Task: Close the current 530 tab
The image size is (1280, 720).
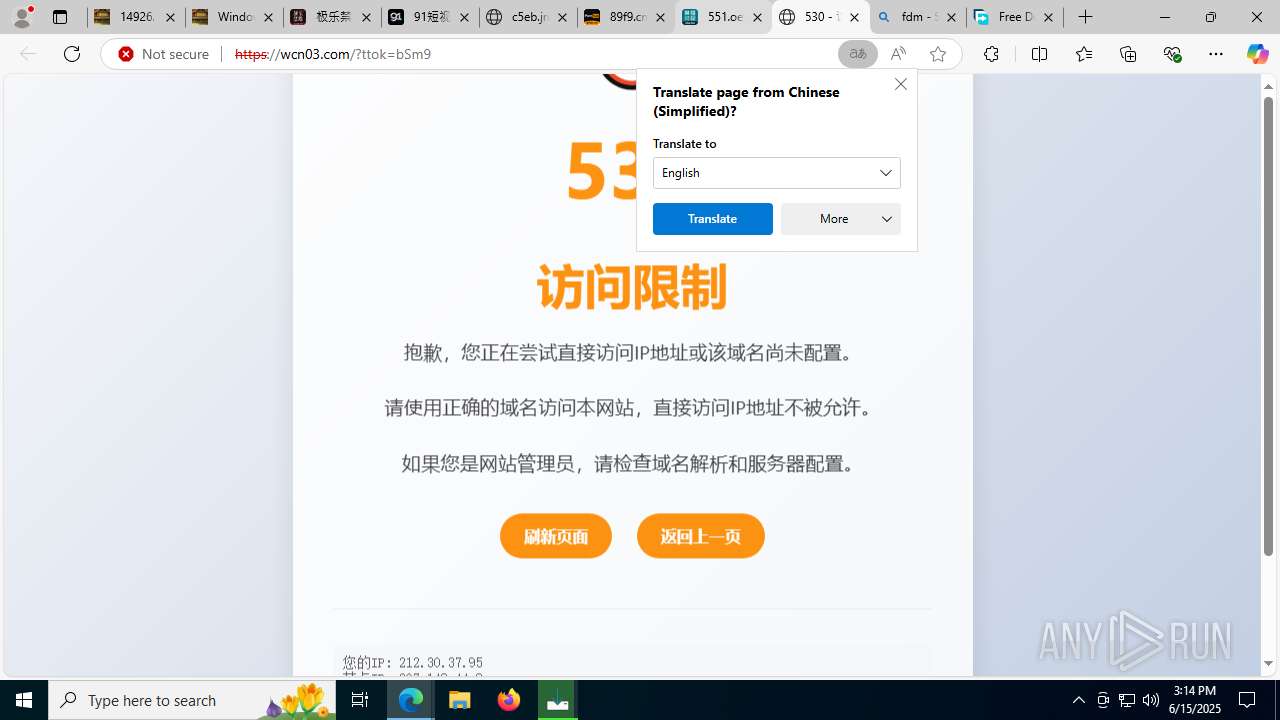Action: [854, 17]
